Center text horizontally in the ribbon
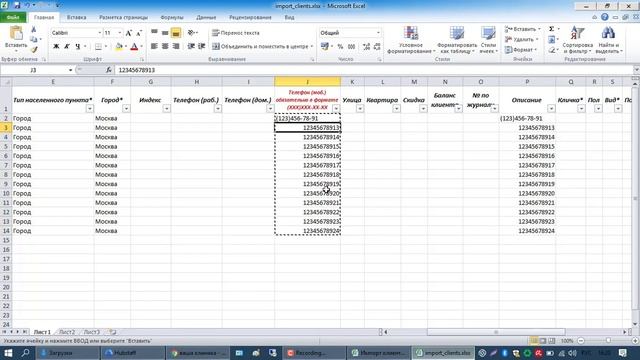Screen dimensions: 640x360 pos(165,47)
